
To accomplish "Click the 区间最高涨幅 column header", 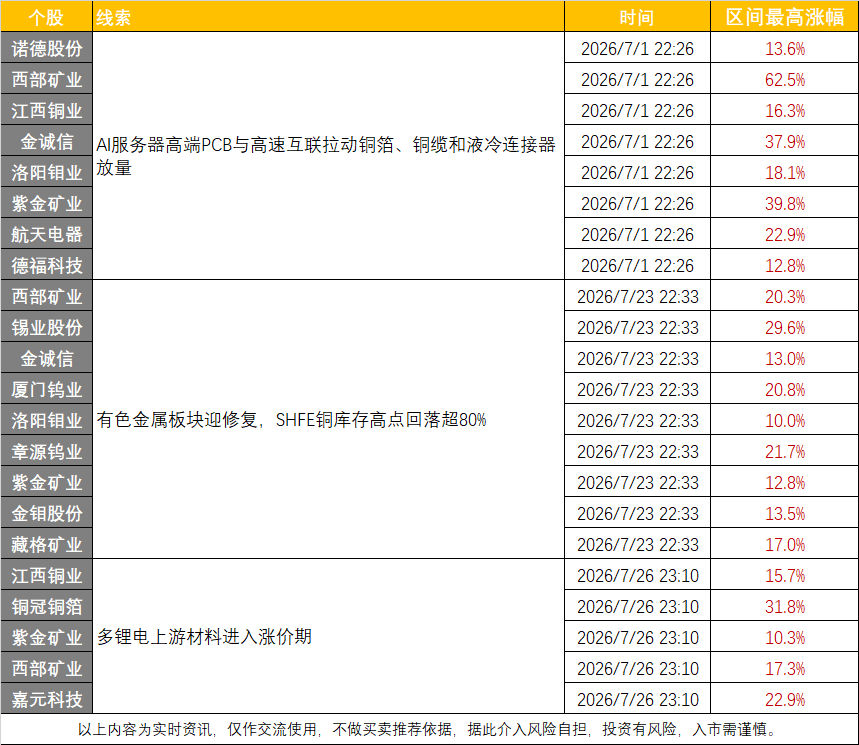I will [784, 17].
